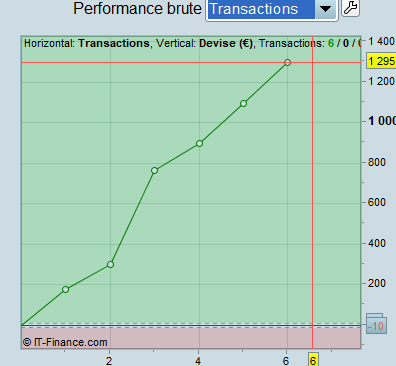Click the fifth transaction data point near 1100

pyautogui.click(x=243, y=104)
